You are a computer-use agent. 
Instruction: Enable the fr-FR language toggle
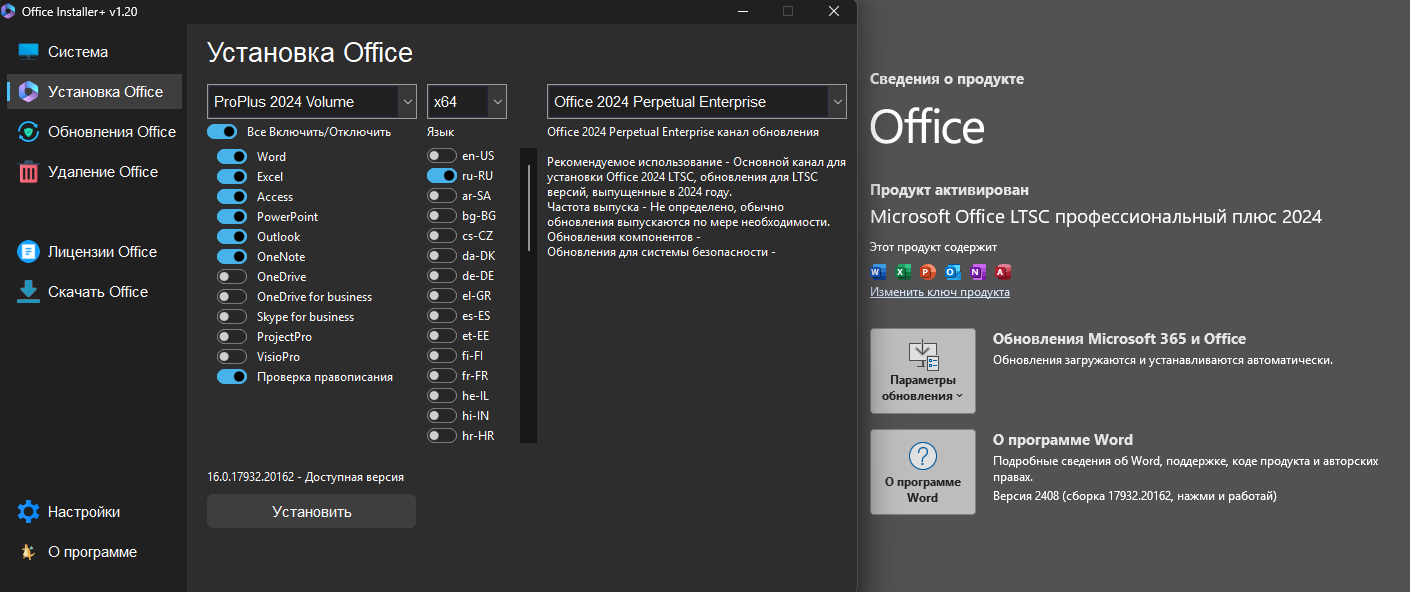coord(442,376)
